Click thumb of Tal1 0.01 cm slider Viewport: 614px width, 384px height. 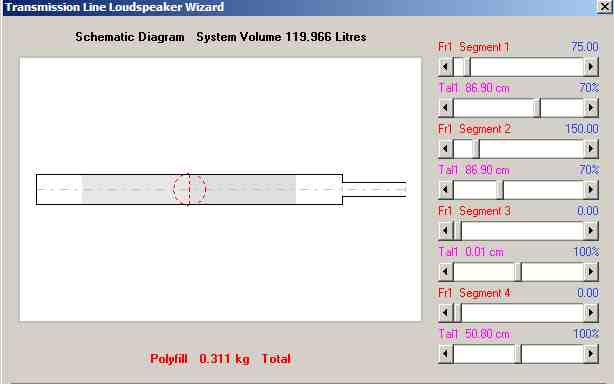pyautogui.click(x=518, y=272)
